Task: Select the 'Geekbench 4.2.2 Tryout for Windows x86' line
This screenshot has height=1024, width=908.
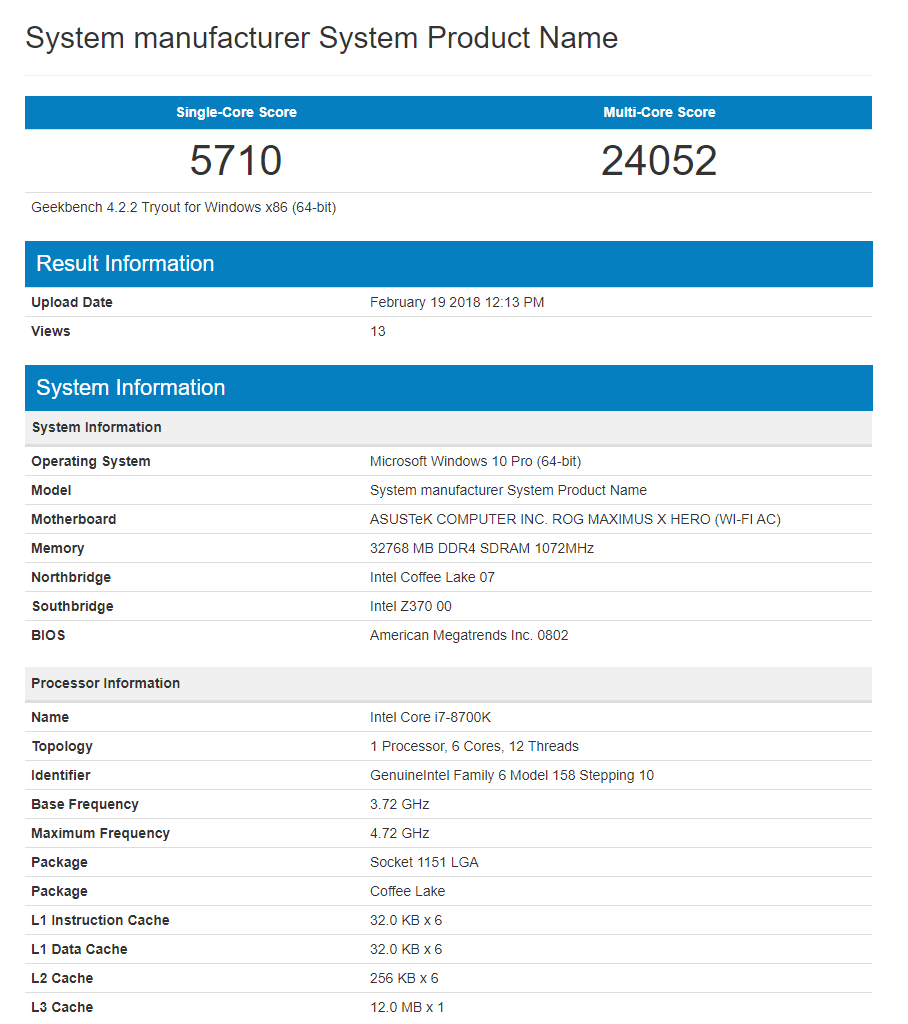Action: 184,208
